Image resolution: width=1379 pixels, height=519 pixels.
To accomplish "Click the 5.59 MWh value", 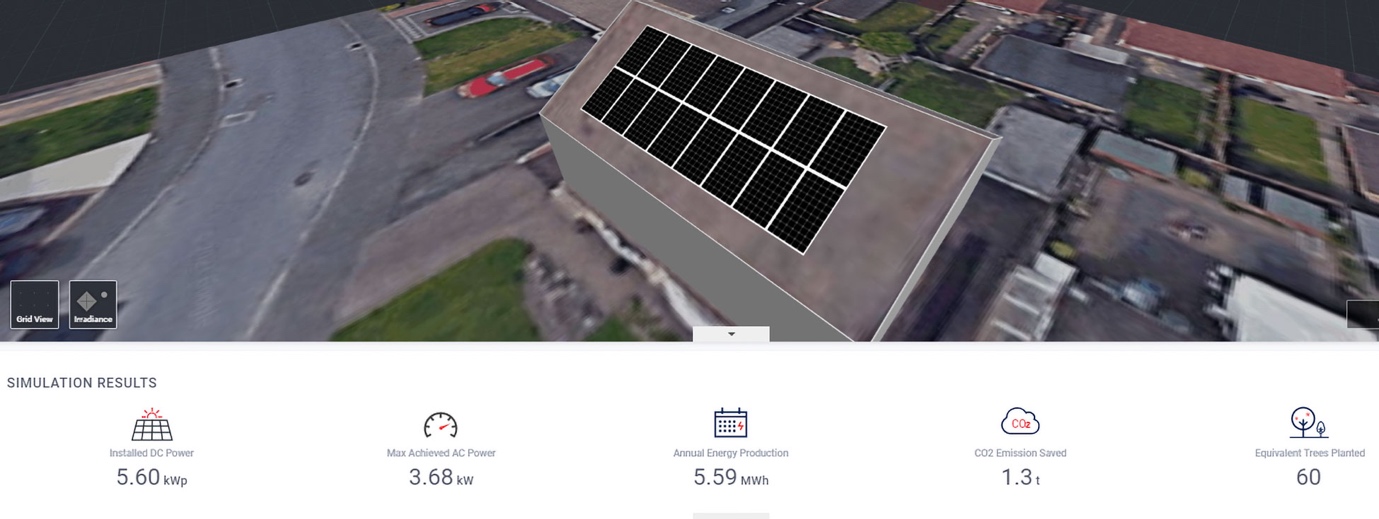I will pos(731,478).
